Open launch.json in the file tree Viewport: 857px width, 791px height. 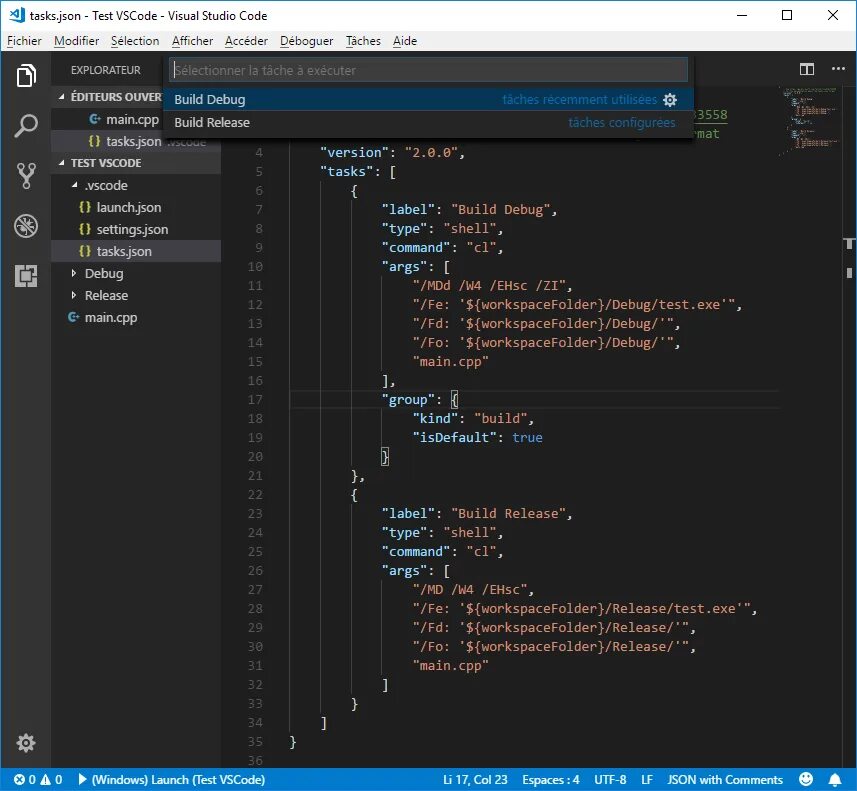pos(136,207)
